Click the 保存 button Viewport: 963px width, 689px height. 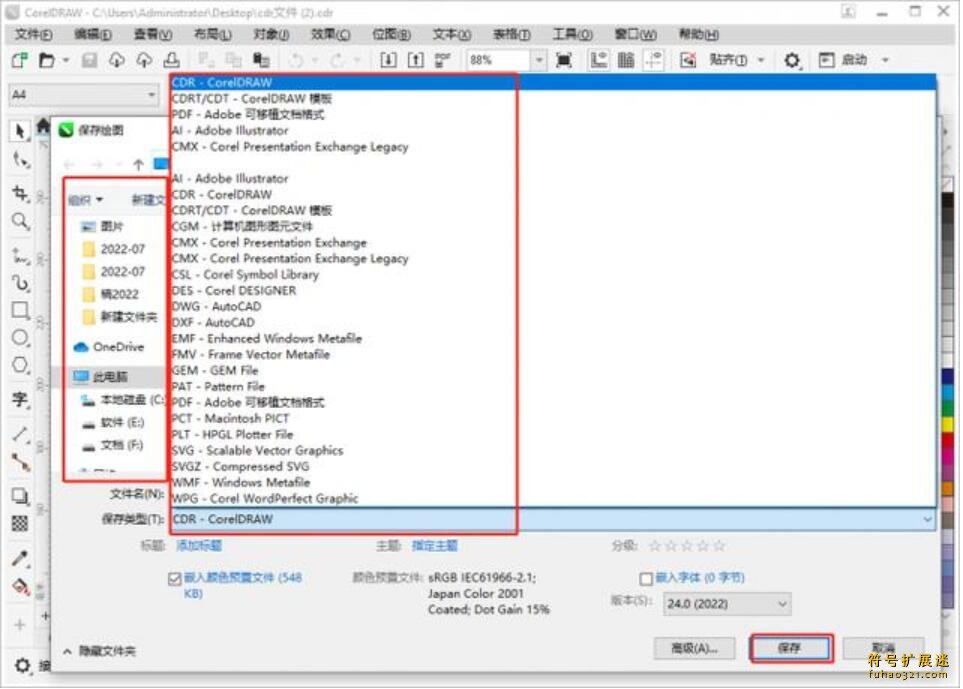pyautogui.click(x=790, y=648)
